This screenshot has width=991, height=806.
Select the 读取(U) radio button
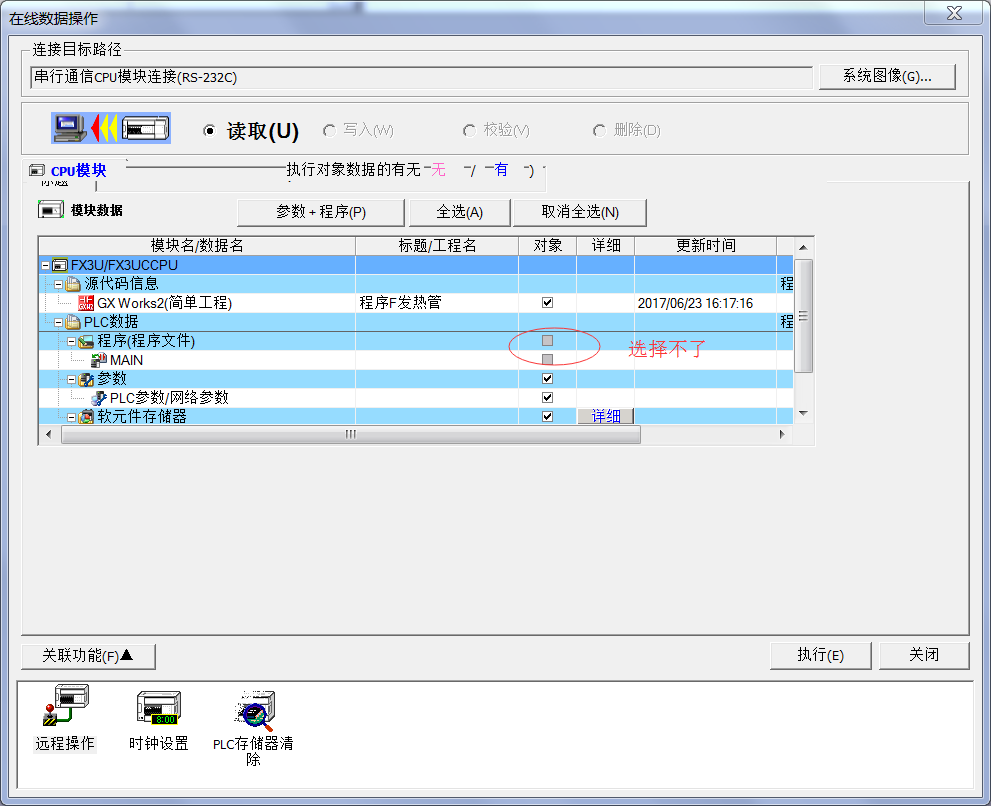tap(209, 131)
